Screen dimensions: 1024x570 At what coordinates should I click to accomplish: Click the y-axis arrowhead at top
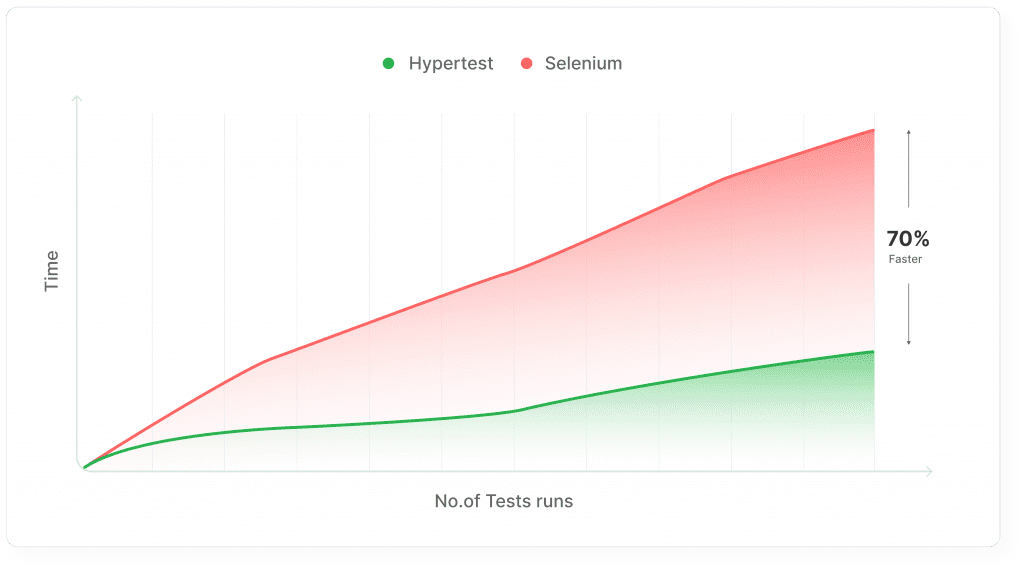pos(77,99)
